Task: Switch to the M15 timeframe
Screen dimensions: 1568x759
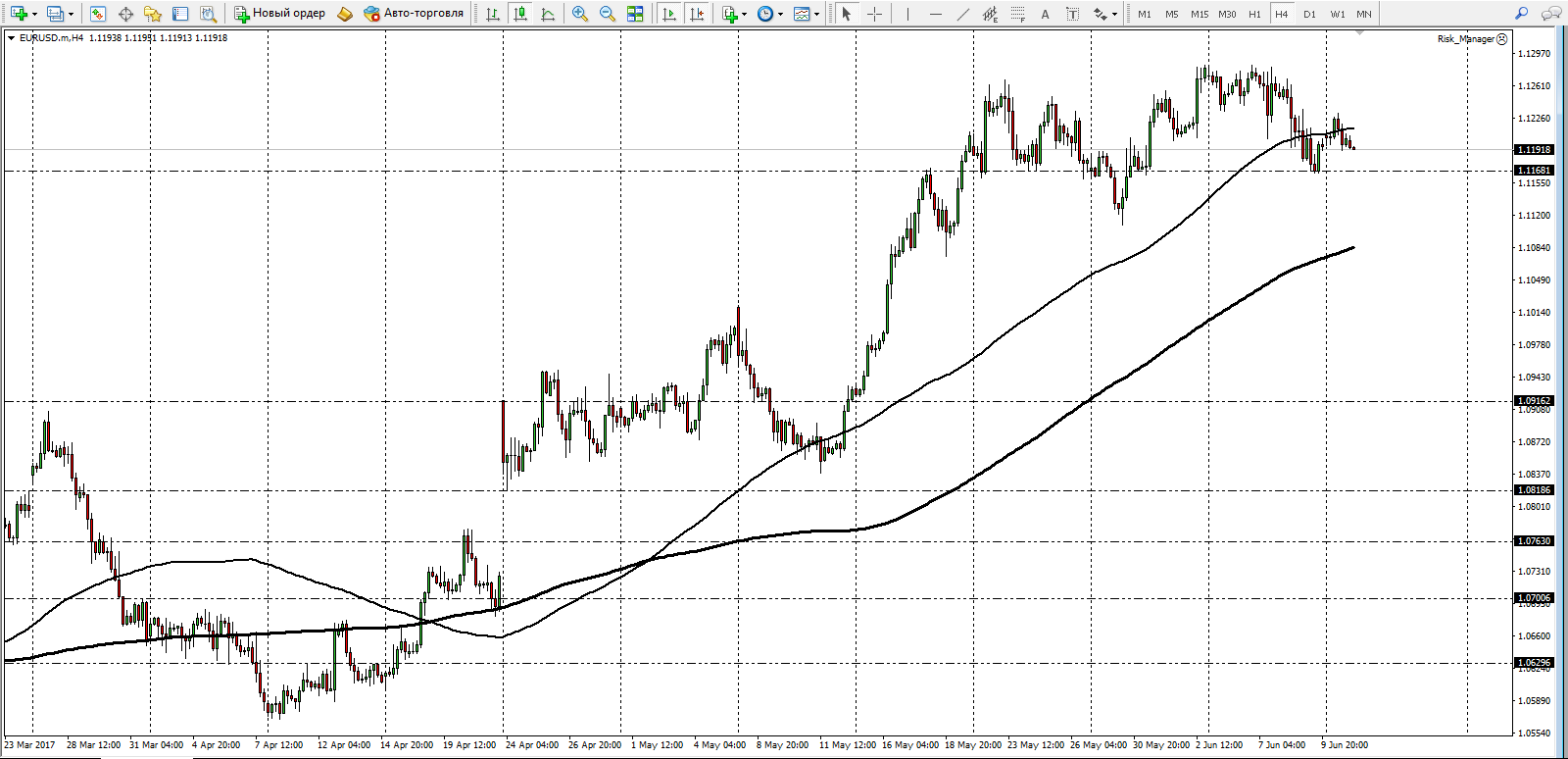Action: point(1200,14)
